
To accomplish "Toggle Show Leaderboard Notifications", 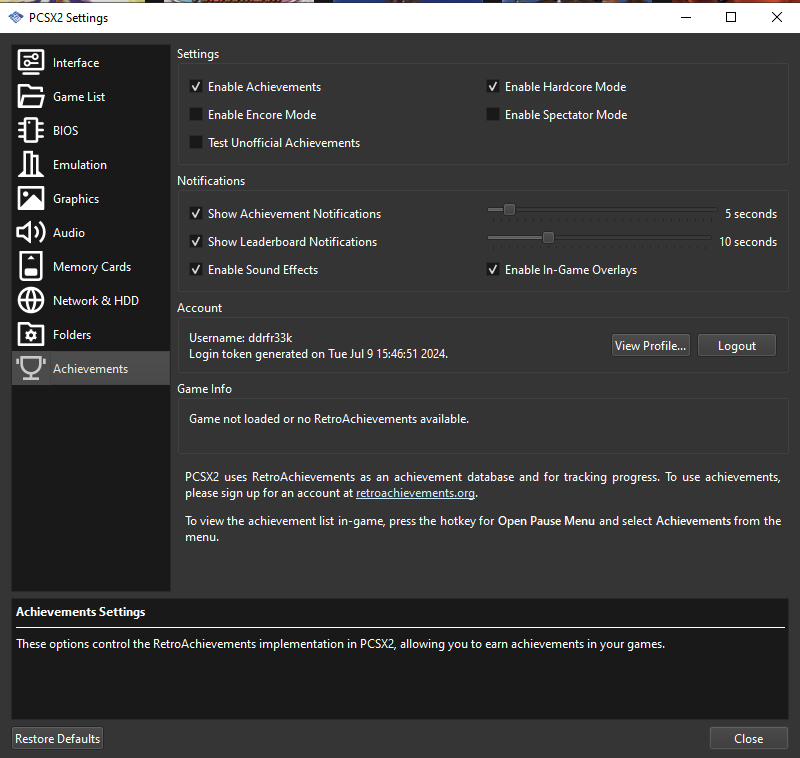I will [x=196, y=241].
